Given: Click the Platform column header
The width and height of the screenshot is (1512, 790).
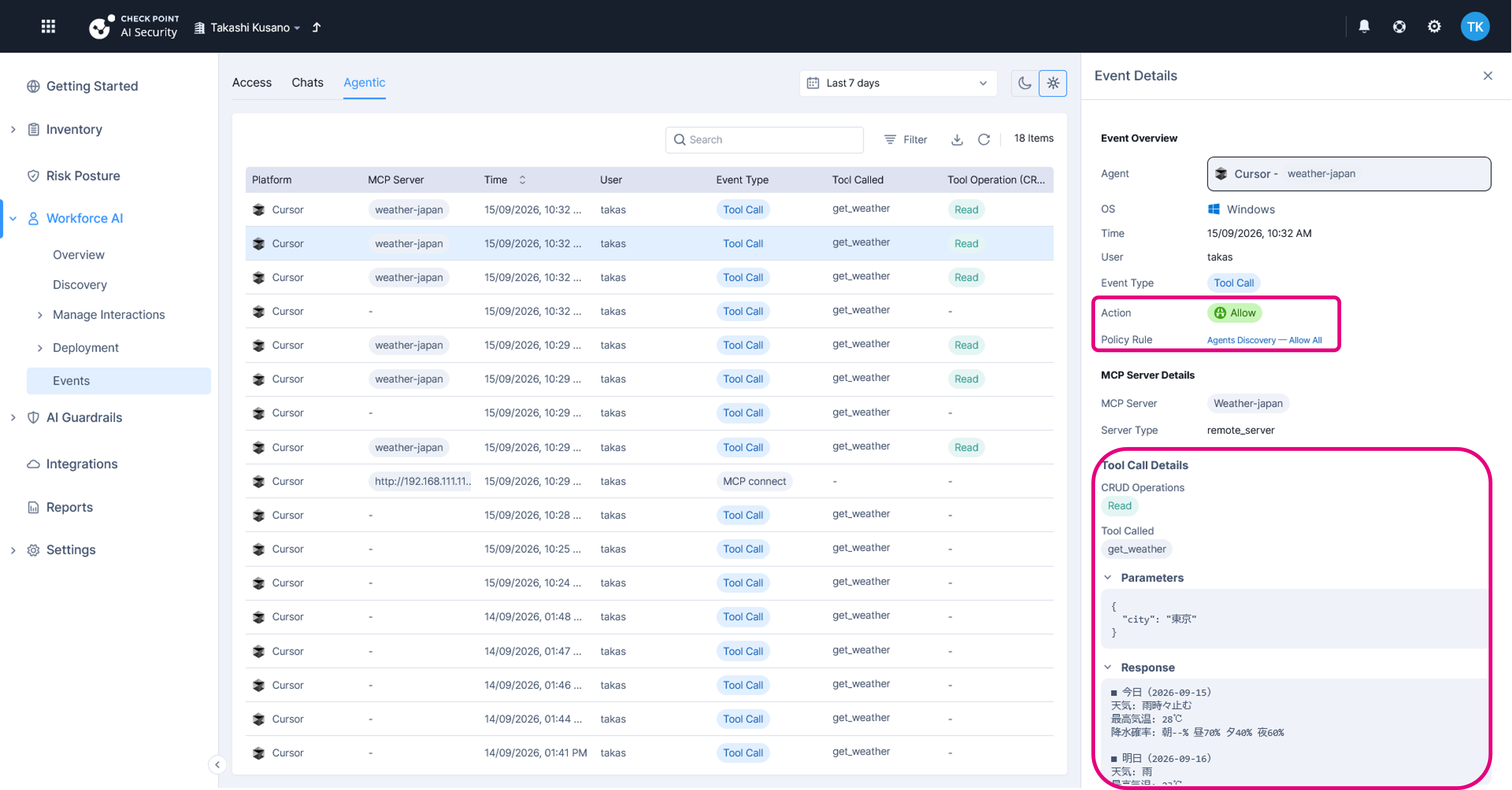Looking at the screenshot, I should pos(272,180).
